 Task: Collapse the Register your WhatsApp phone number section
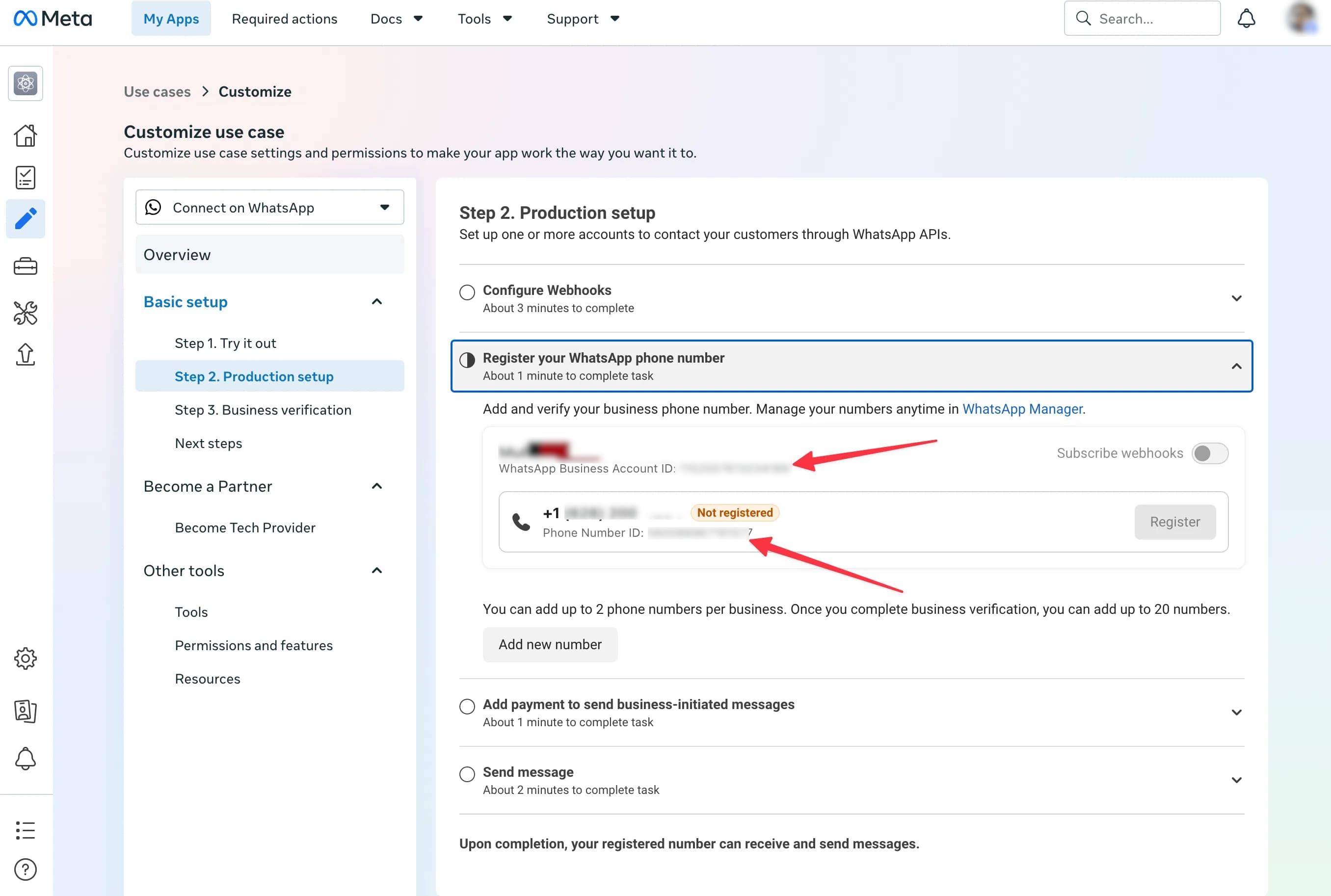[1237, 366]
